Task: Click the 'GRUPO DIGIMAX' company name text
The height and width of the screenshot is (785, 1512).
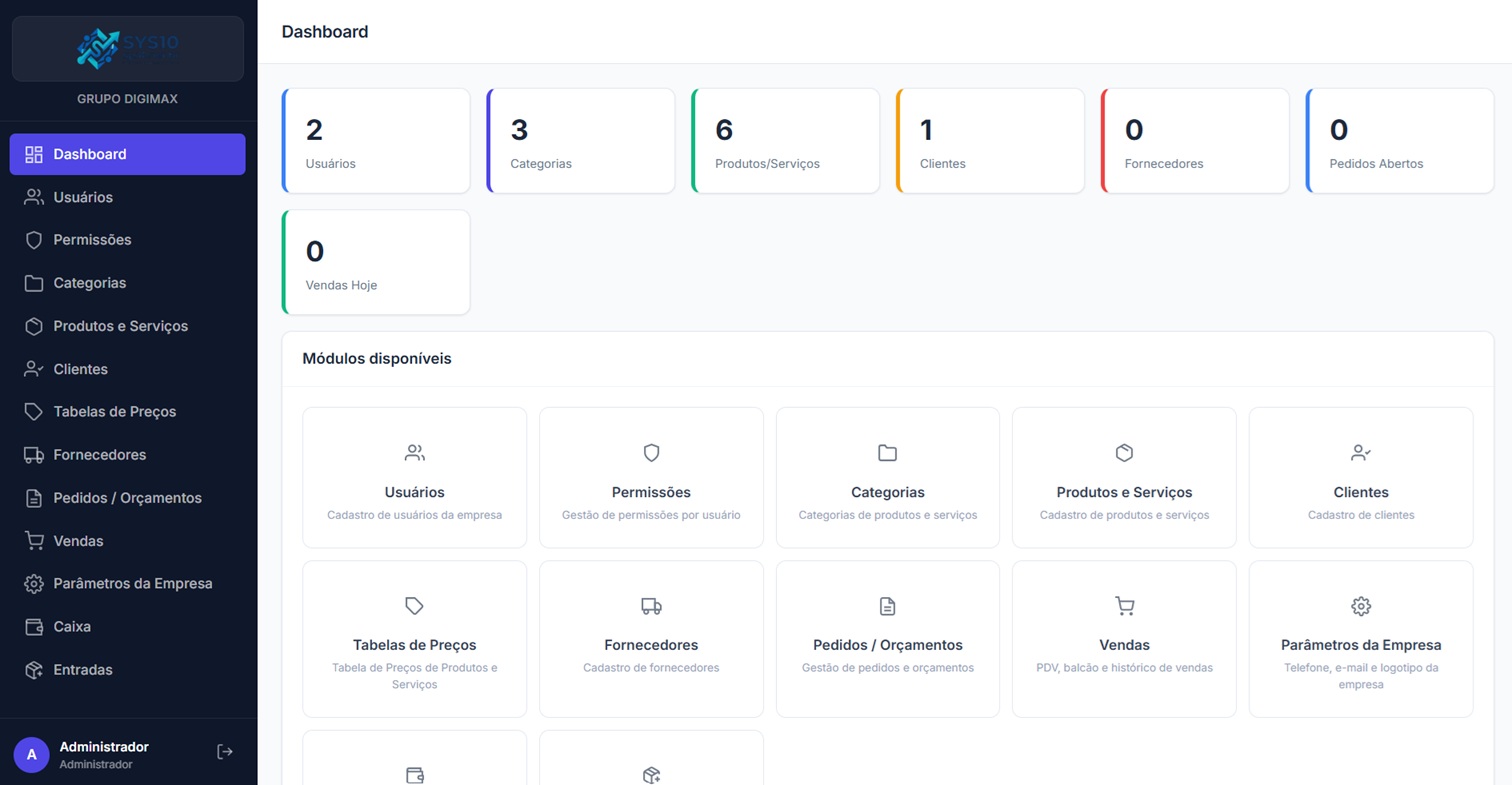Action: click(127, 99)
